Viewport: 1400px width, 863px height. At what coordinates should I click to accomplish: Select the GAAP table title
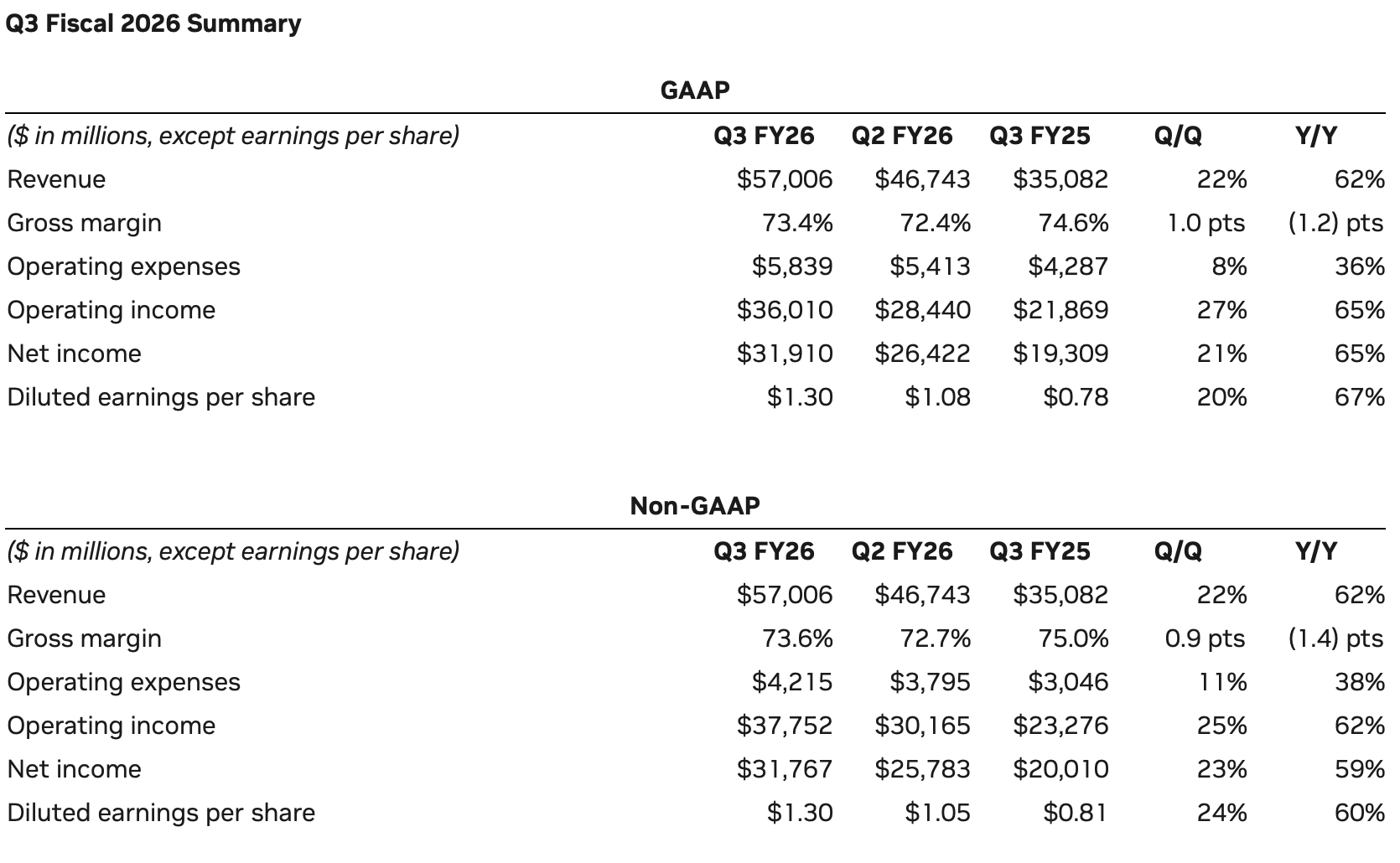pos(695,90)
